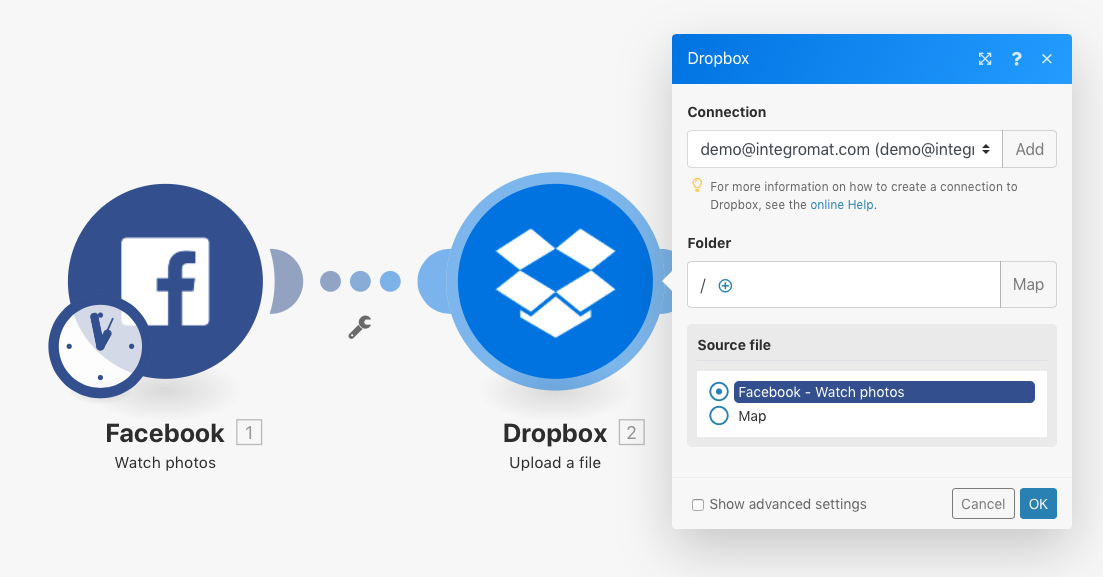This screenshot has height=577, width=1103.
Task: Open the online Help link
Action: (842, 205)
